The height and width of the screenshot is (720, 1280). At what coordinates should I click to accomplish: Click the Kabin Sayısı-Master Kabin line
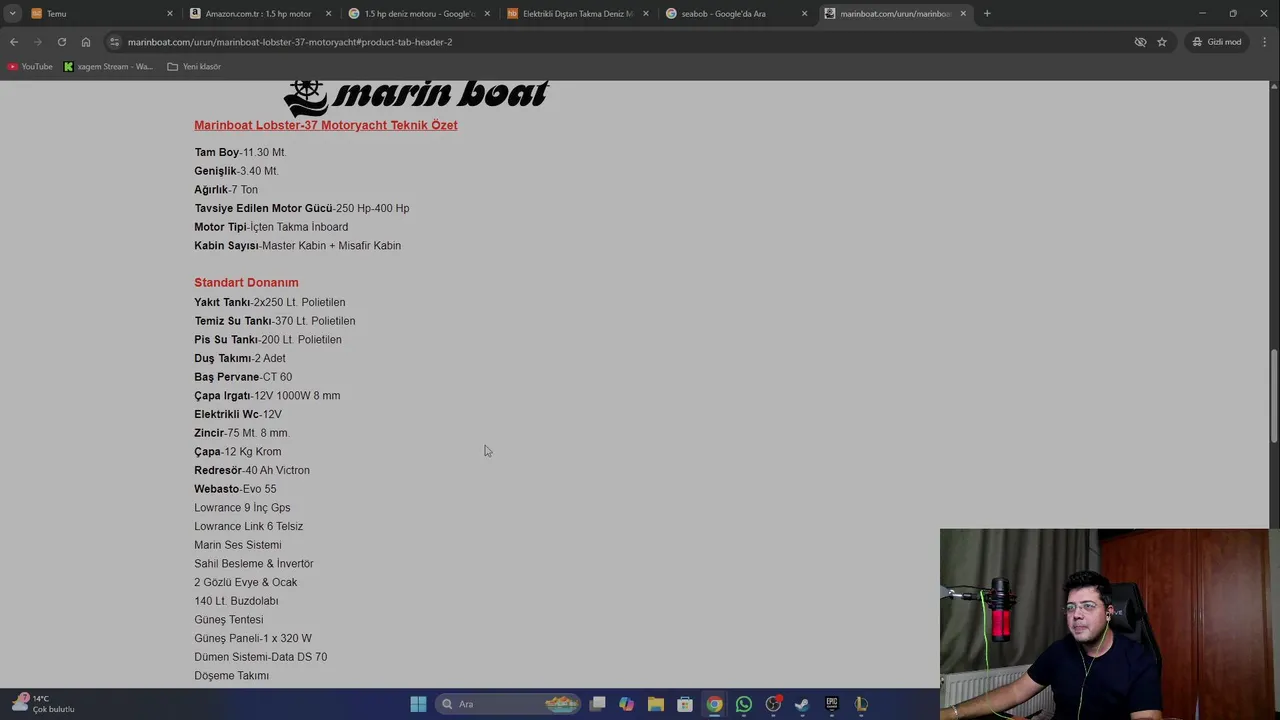297,246
